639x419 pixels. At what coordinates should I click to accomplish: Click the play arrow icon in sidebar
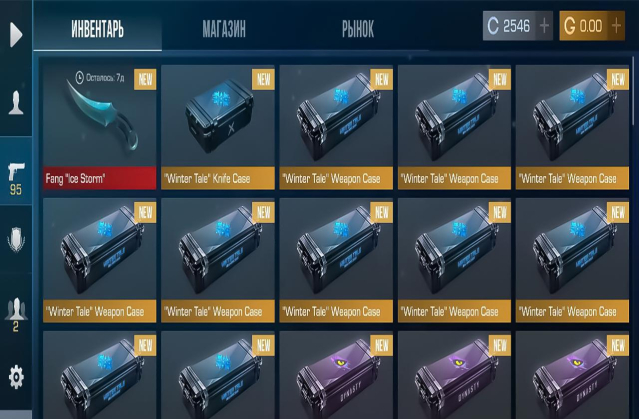pyautogui.click(x=16, y=35)
